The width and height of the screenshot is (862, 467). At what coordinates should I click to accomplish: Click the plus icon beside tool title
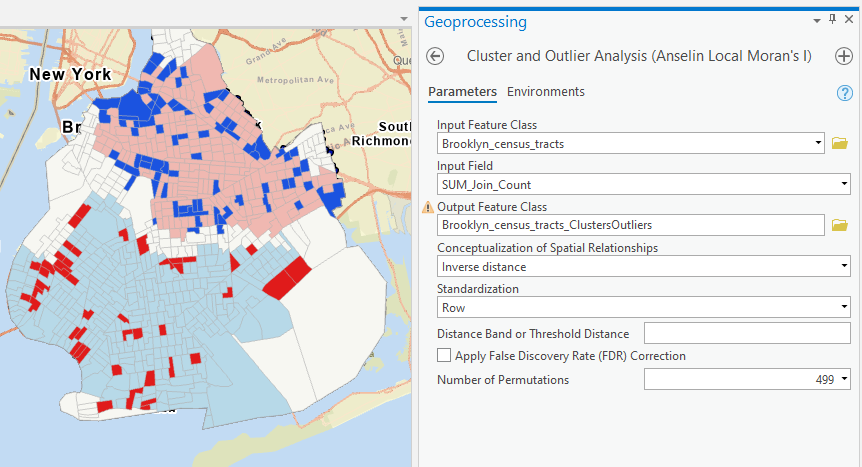tap(843, 56)
